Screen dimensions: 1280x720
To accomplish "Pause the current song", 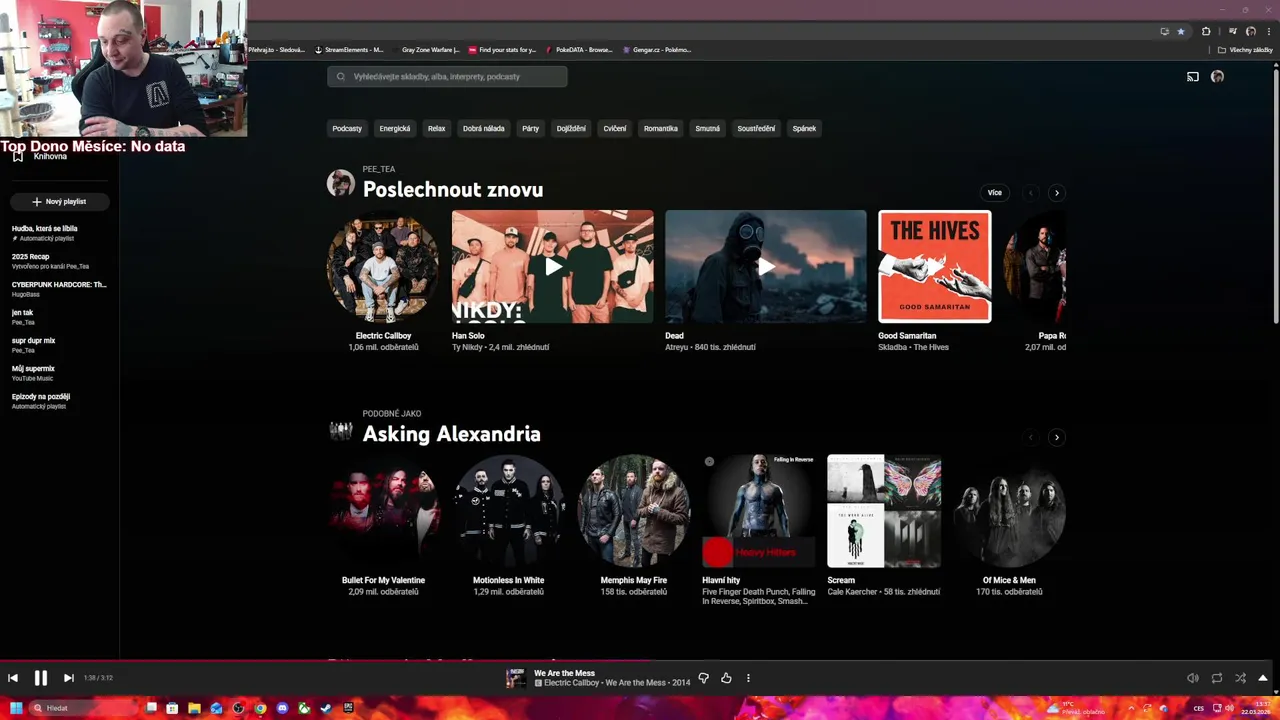I will pos(41,678).
